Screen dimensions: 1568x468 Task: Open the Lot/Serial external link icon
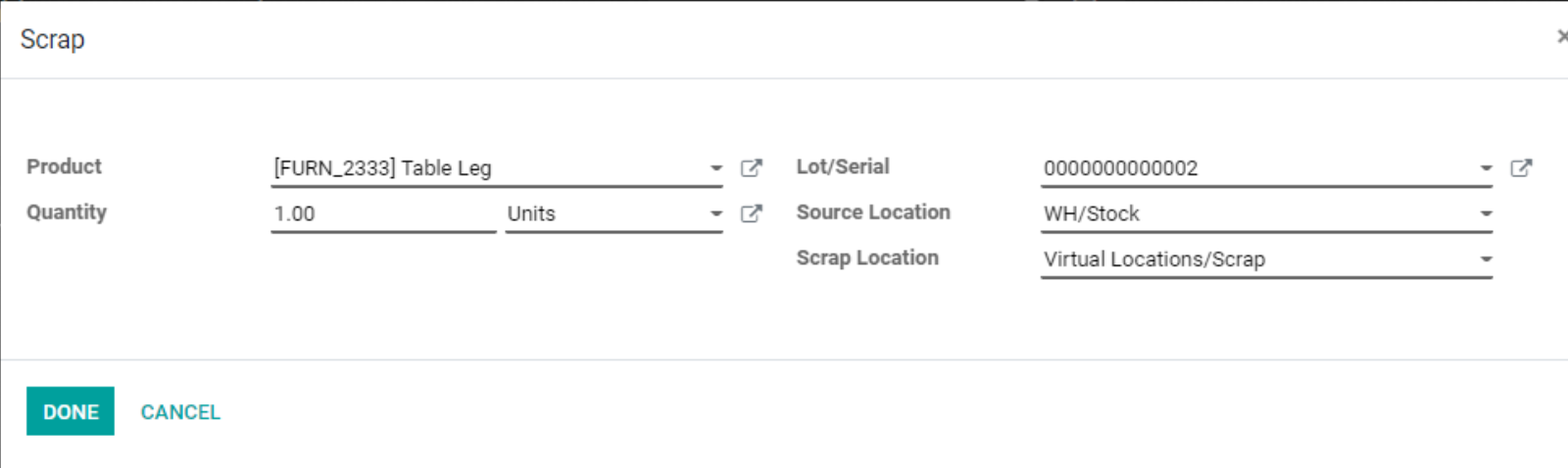tap(1521, 168)
